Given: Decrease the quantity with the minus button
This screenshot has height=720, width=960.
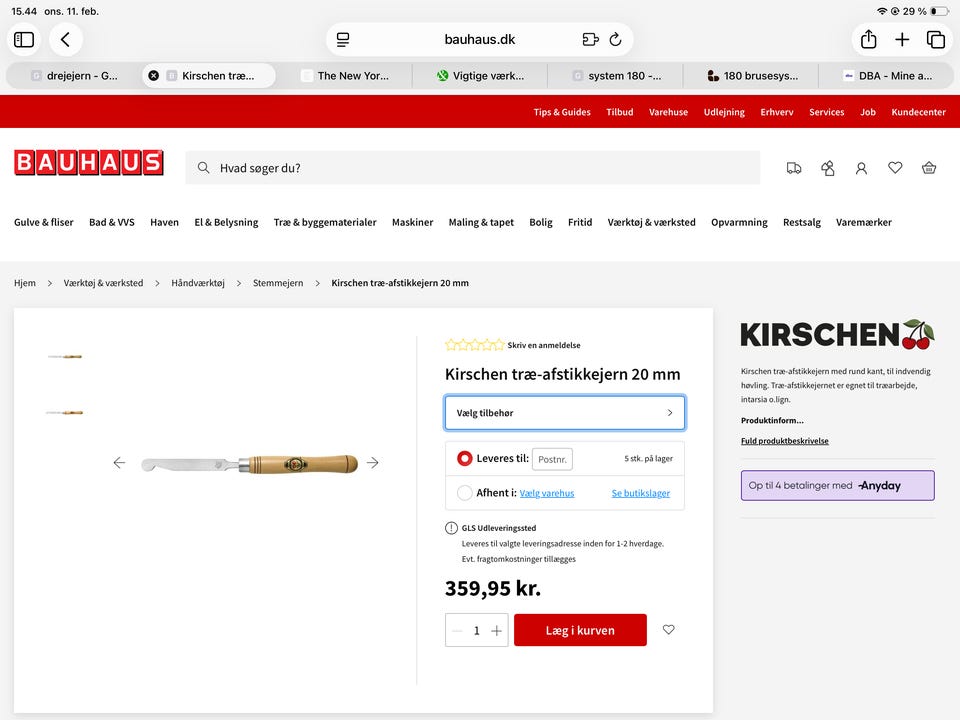Looking at the screenshot, I should click(x=457, y=631).
